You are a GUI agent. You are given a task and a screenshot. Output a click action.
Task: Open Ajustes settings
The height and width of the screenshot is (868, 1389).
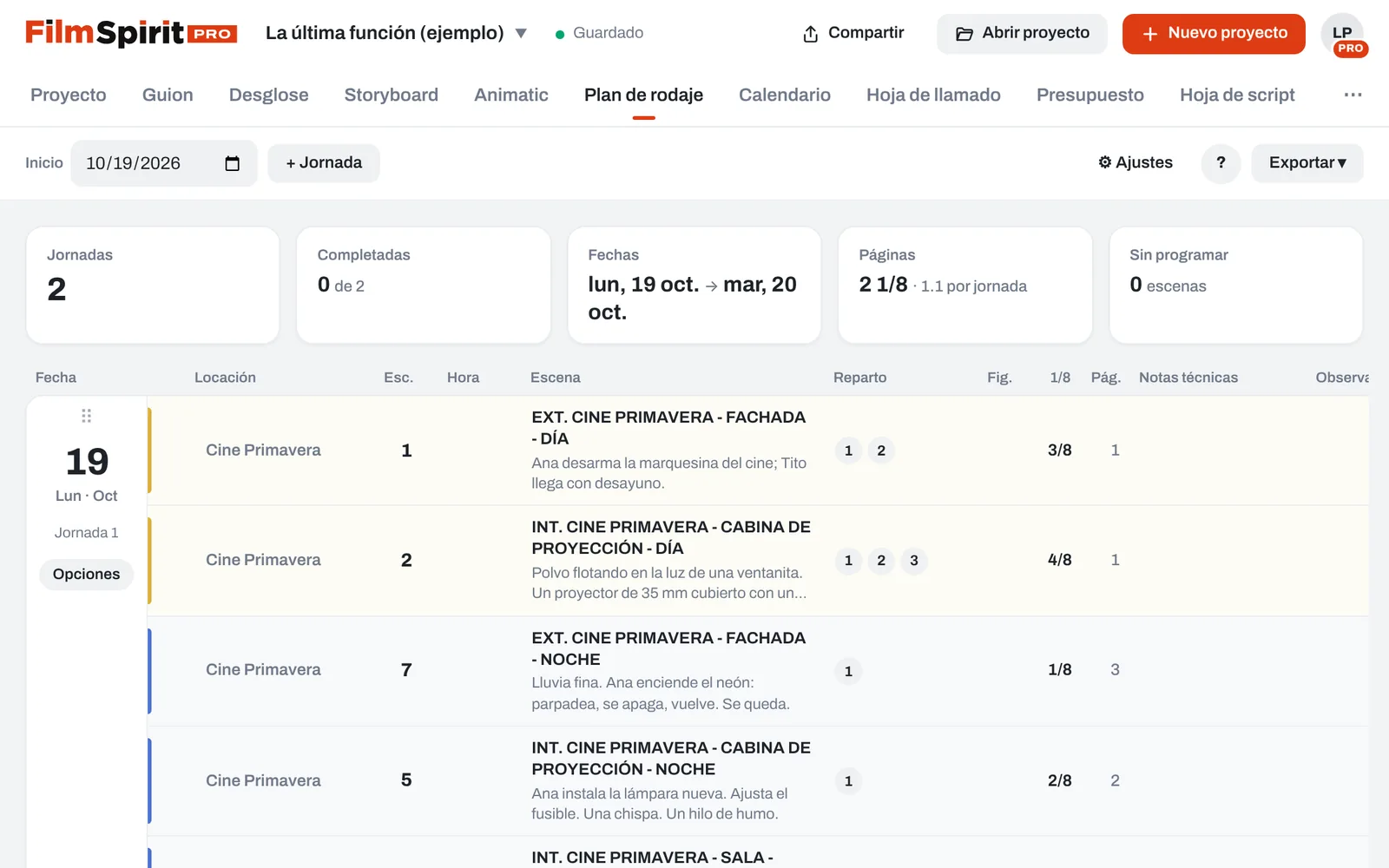point(1136,162)
